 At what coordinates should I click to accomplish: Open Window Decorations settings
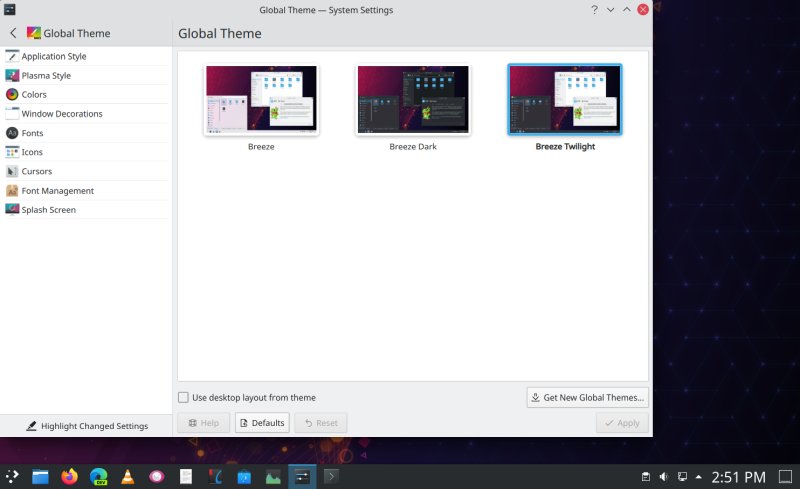coord(62,114)
